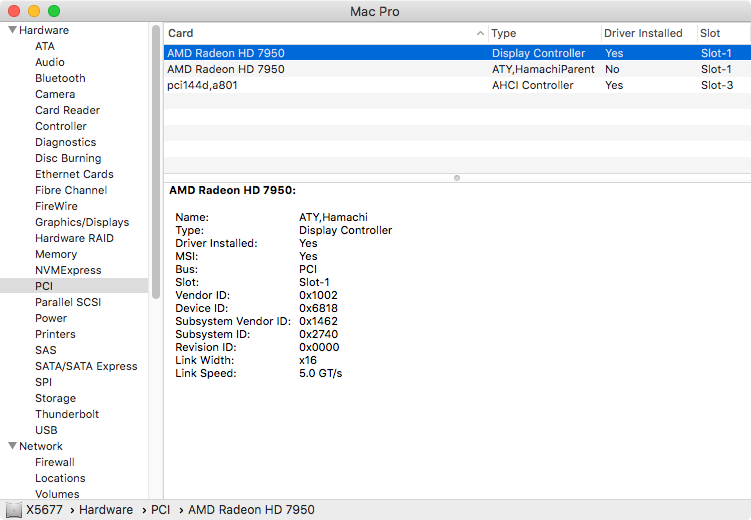Select Hardware RAID in sidebar
This screenshot has width=751, height=520.
tap(74, 238)
